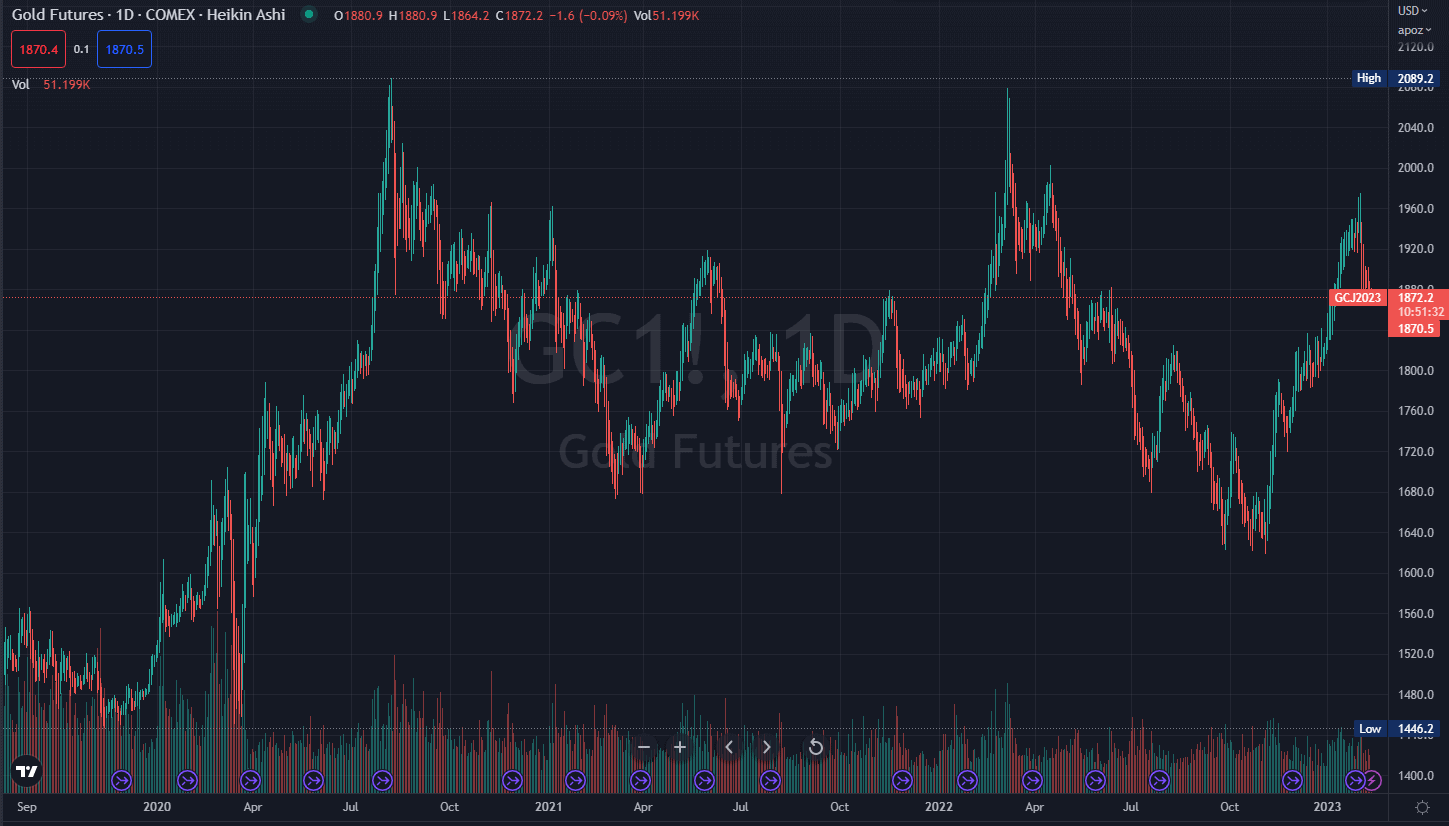Click the contract roll marker near Jul 2020
The image size is (1449, 826).
382,779
